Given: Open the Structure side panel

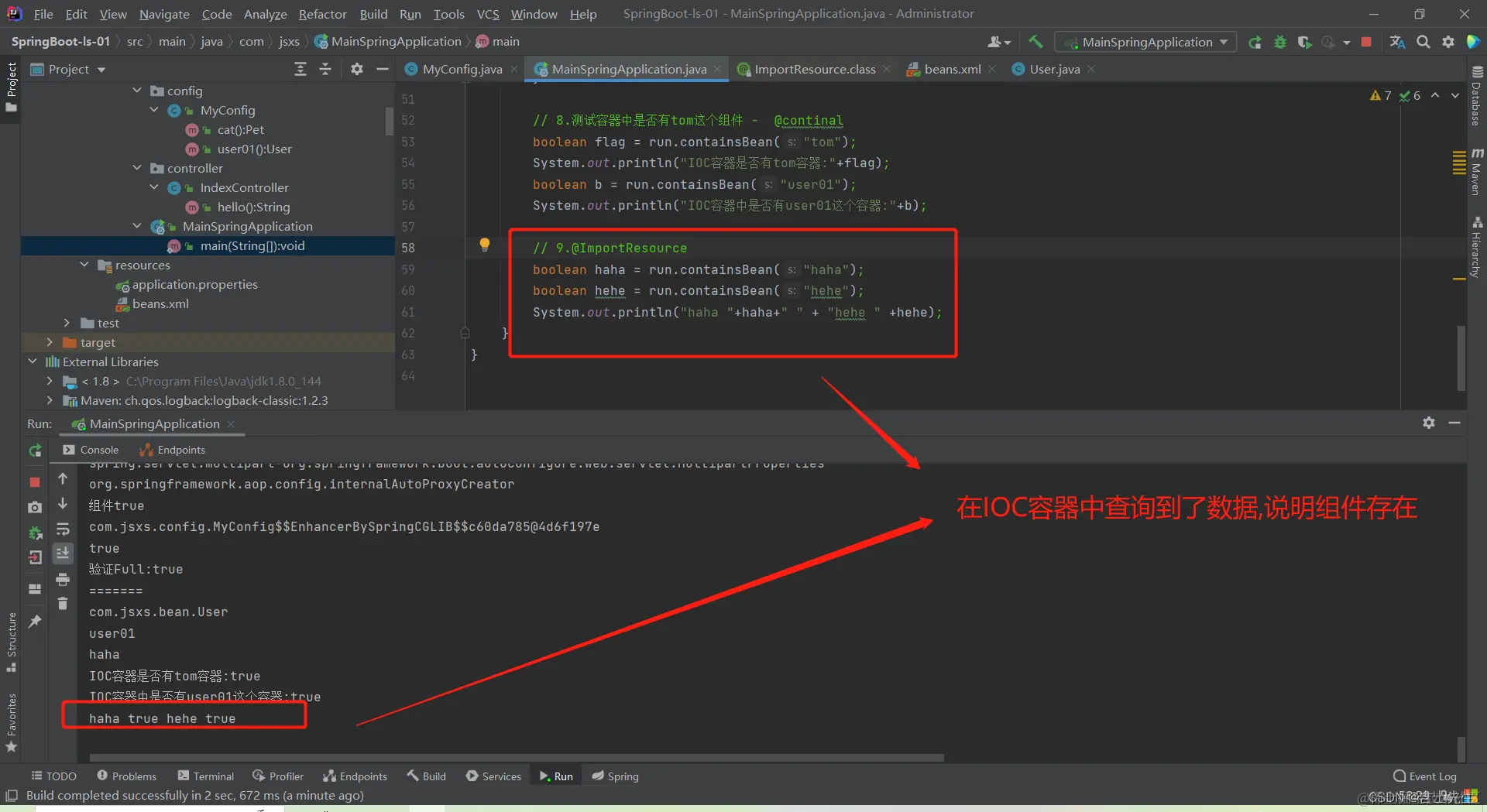Looking at the screenshot, I should click(12, 642).
